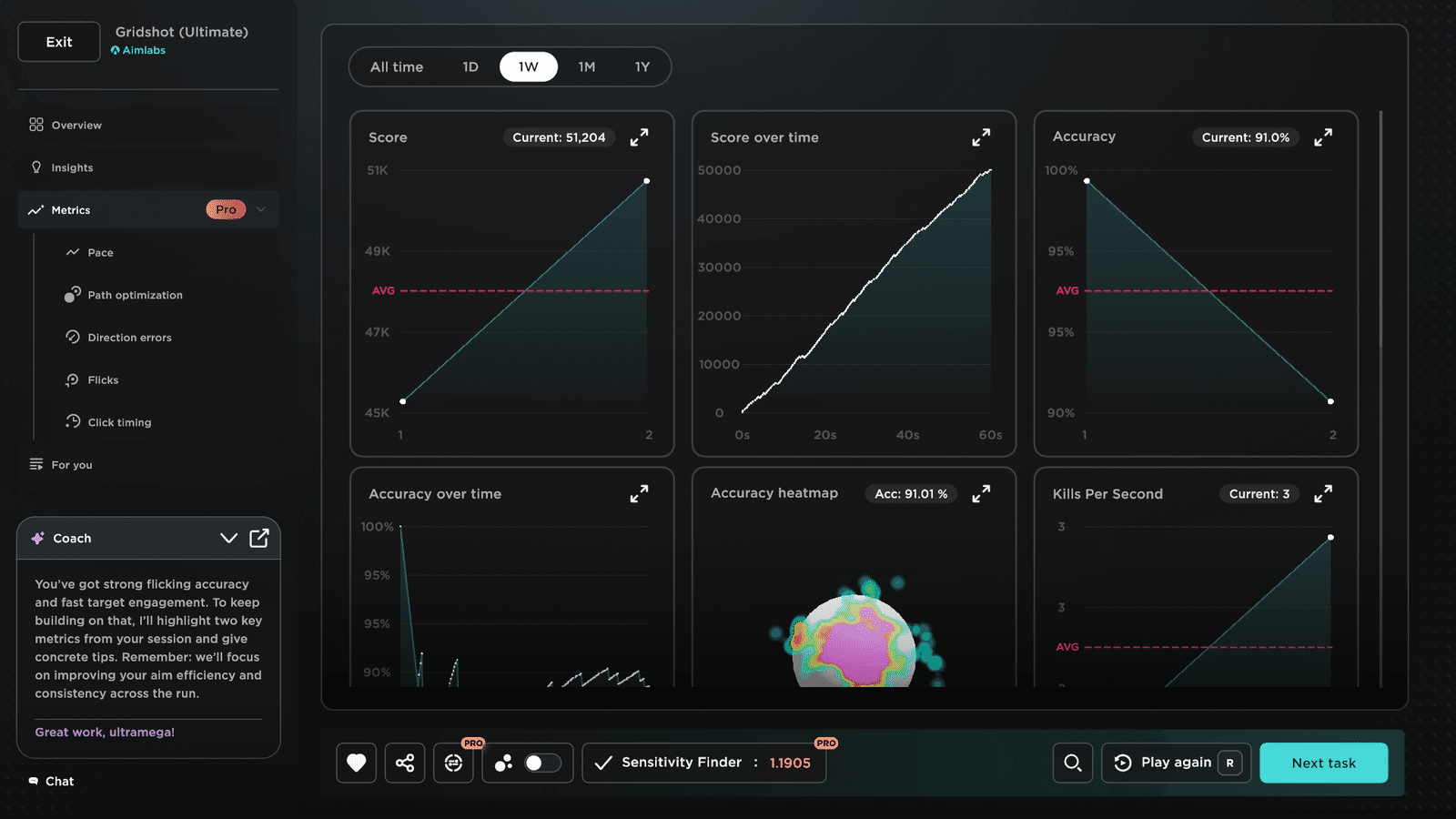Click the magnifier search icon

(x=1073, y=763)
